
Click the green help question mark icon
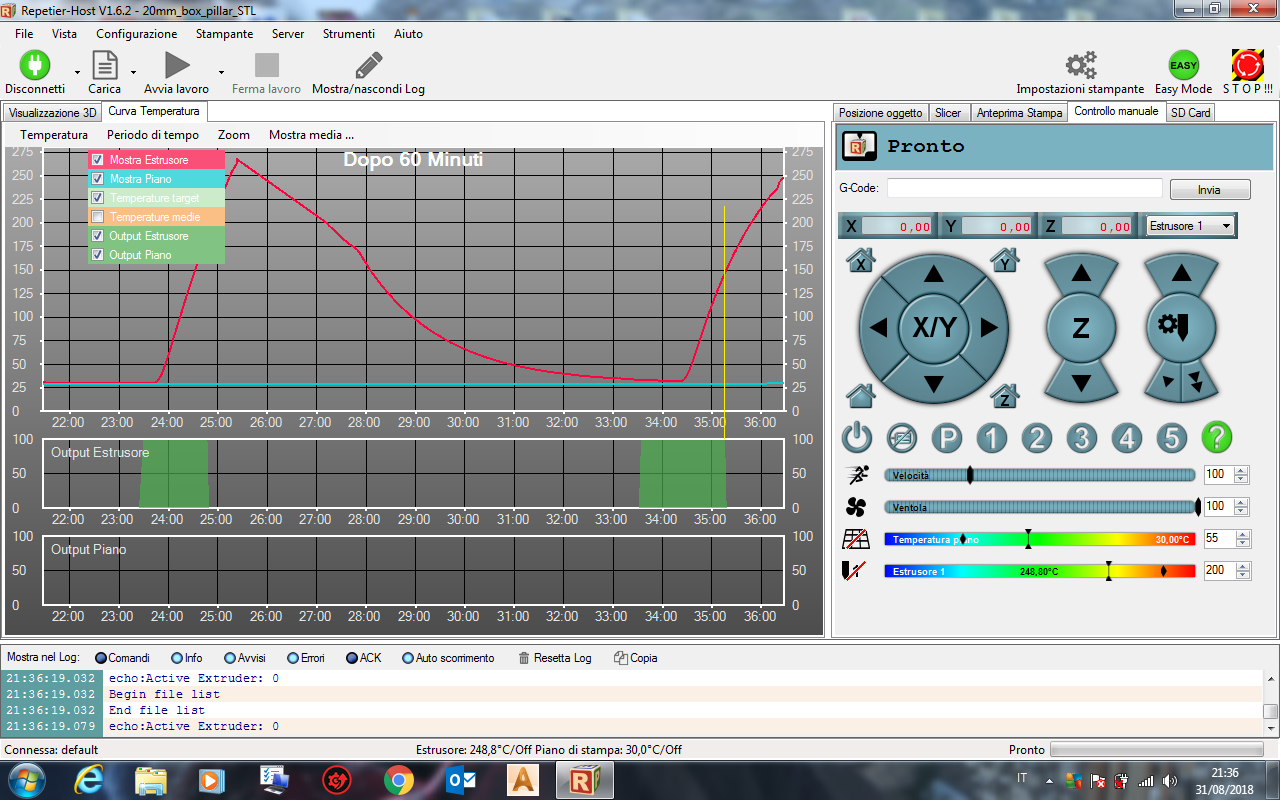1216,437
